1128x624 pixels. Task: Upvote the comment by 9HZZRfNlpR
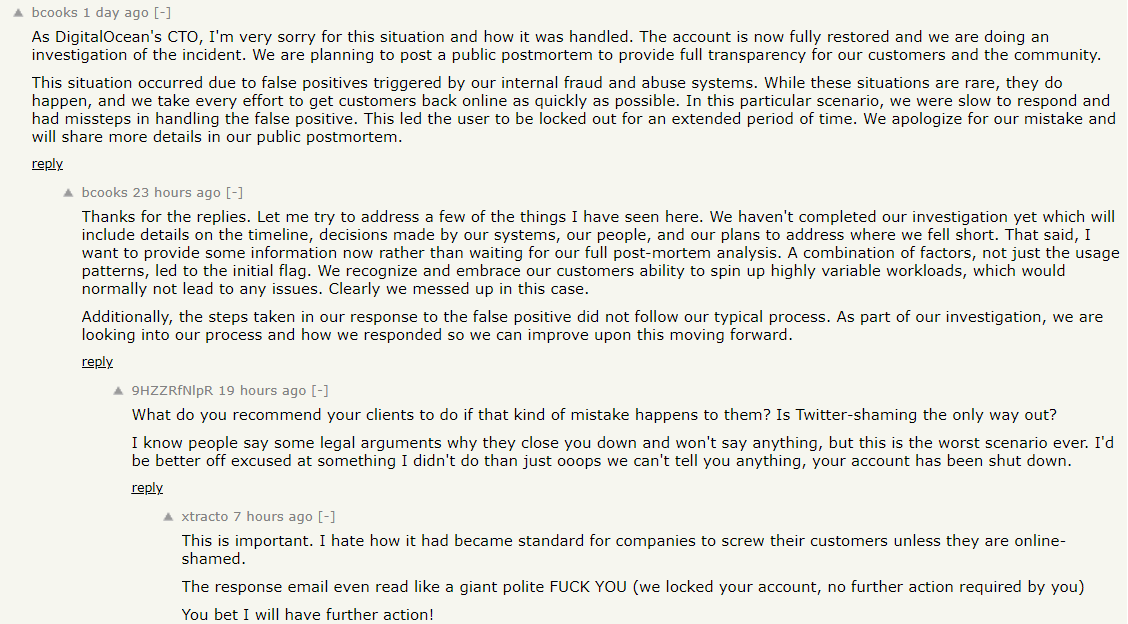118,390
